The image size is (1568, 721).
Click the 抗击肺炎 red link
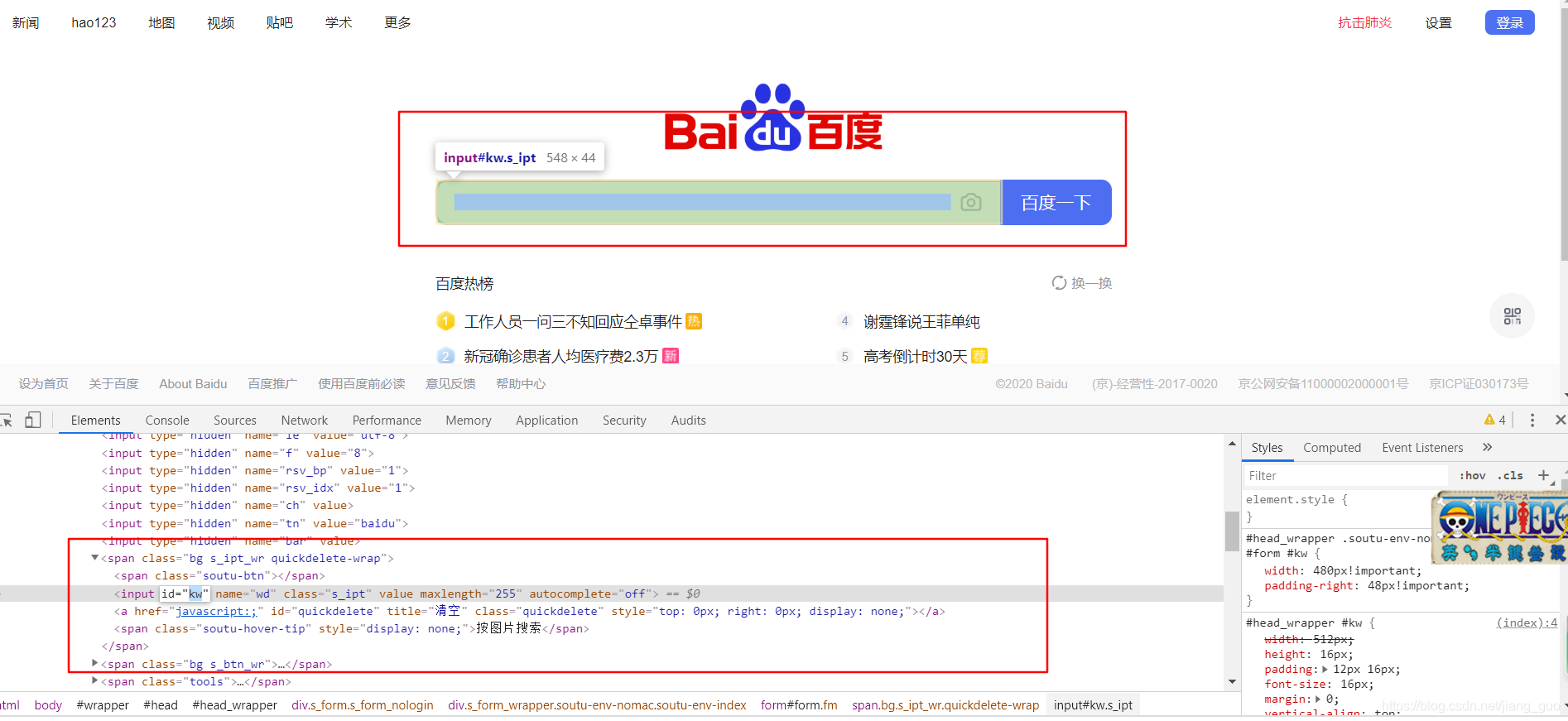pos(1365,23)
